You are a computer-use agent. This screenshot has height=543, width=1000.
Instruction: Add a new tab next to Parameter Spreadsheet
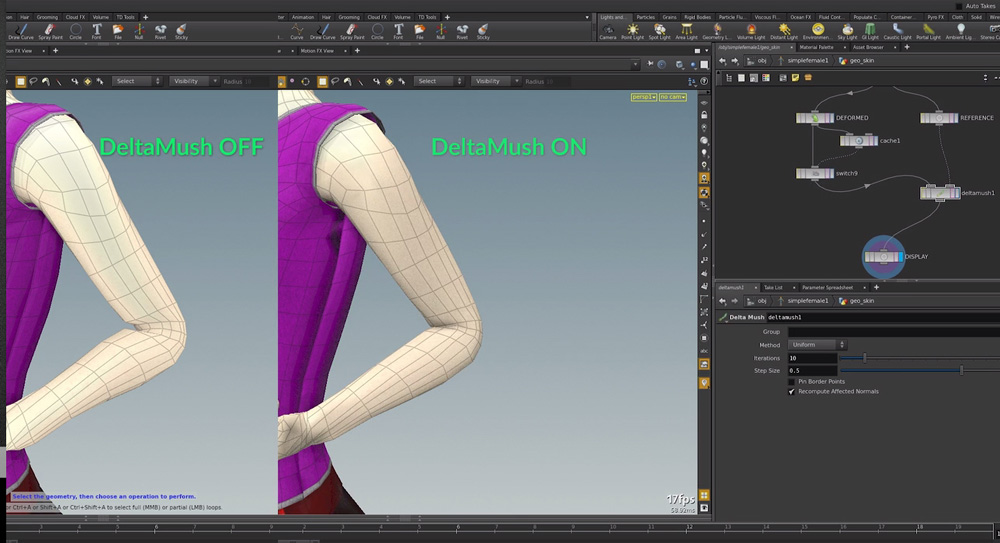coord(876,288)
